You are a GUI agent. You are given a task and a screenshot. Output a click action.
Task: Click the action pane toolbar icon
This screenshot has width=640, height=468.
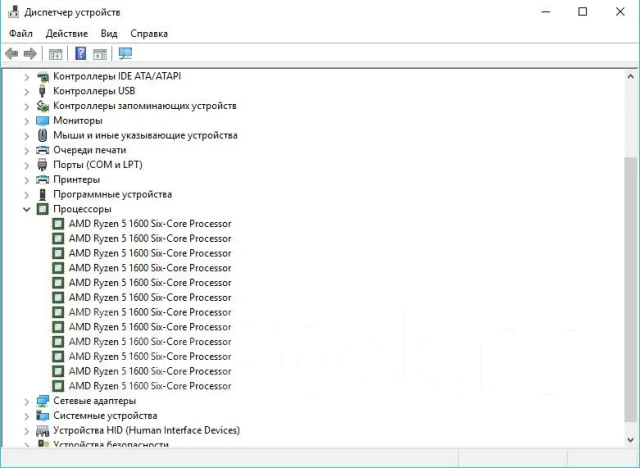[x=100, y=54]
